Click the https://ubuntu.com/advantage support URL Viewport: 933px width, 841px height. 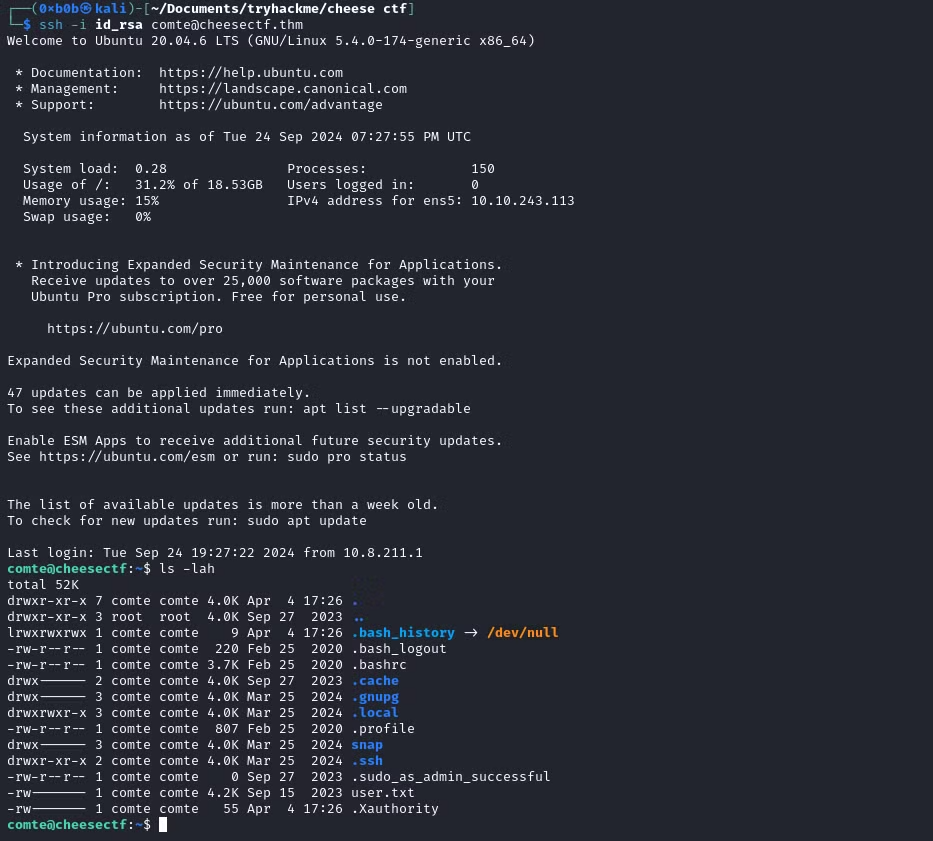(x=270, y=105)
